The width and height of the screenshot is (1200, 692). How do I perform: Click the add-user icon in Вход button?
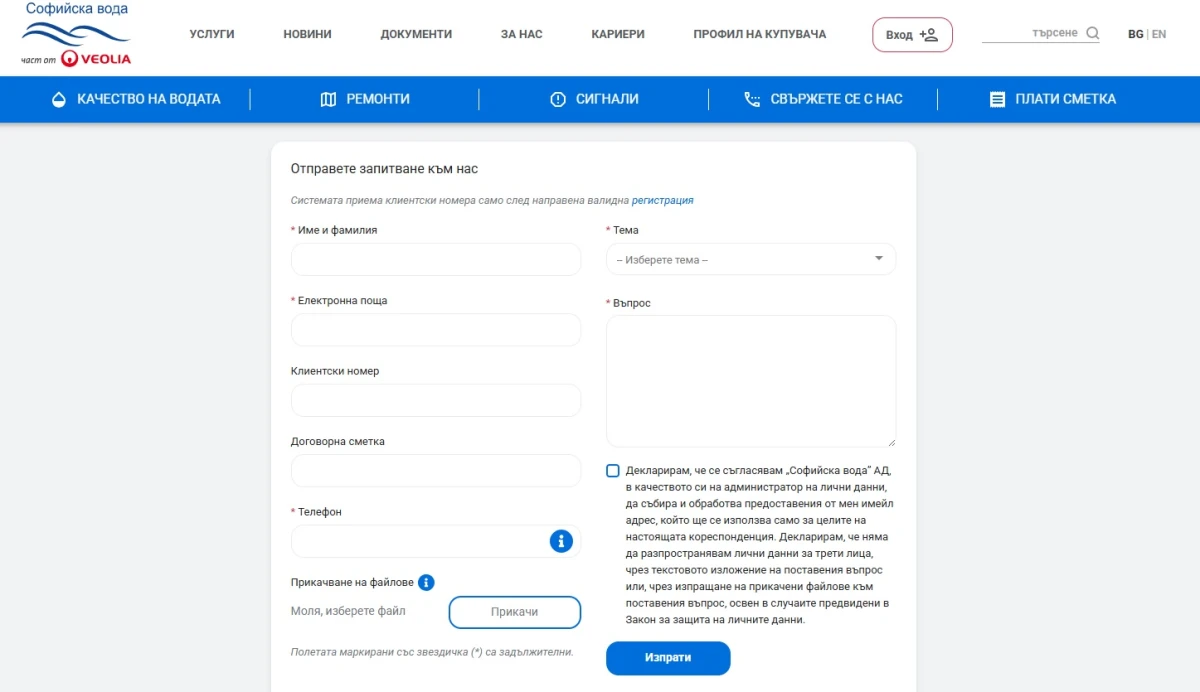click(928, 34)
